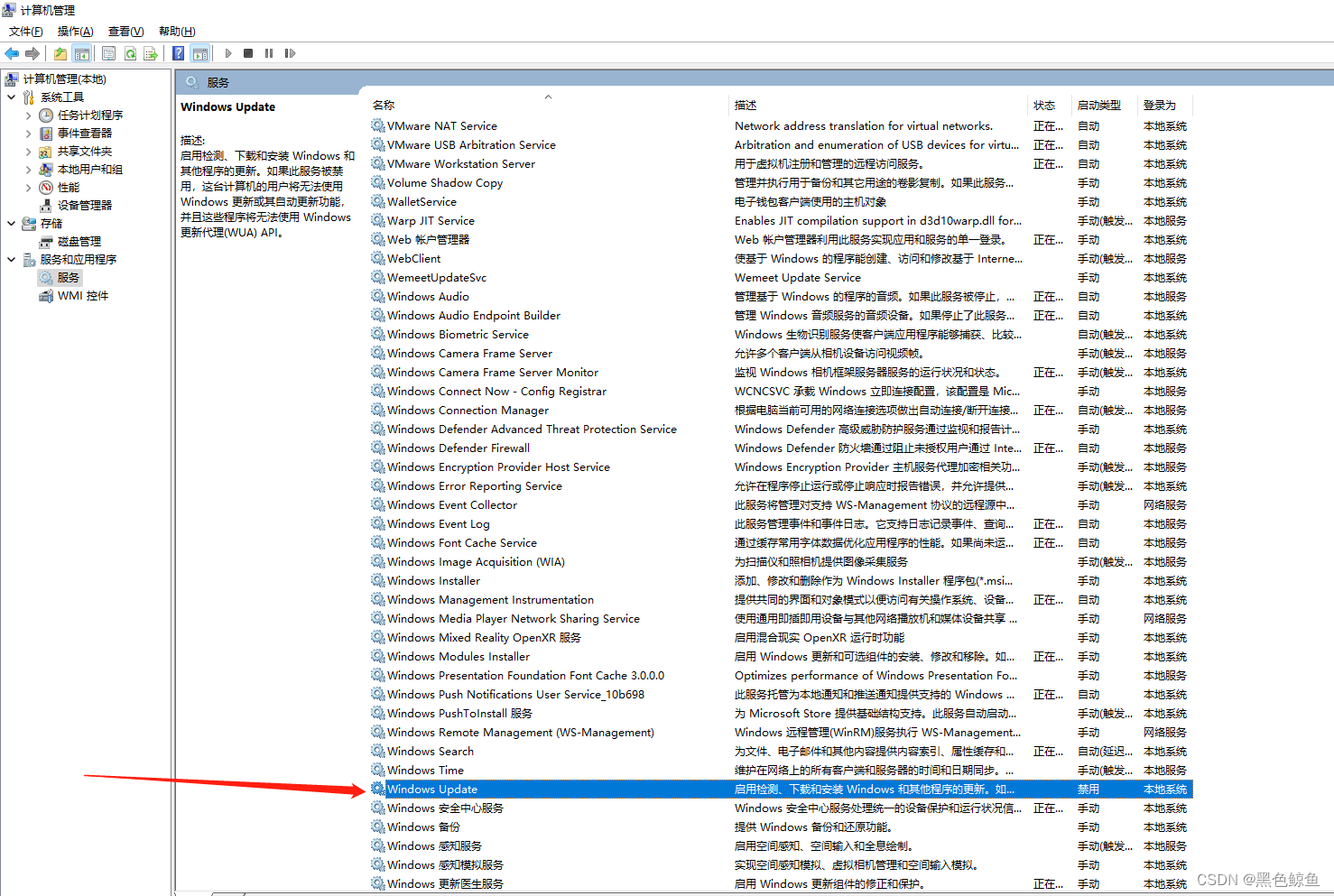Open the Properties toolbar icon

[109, 53]
